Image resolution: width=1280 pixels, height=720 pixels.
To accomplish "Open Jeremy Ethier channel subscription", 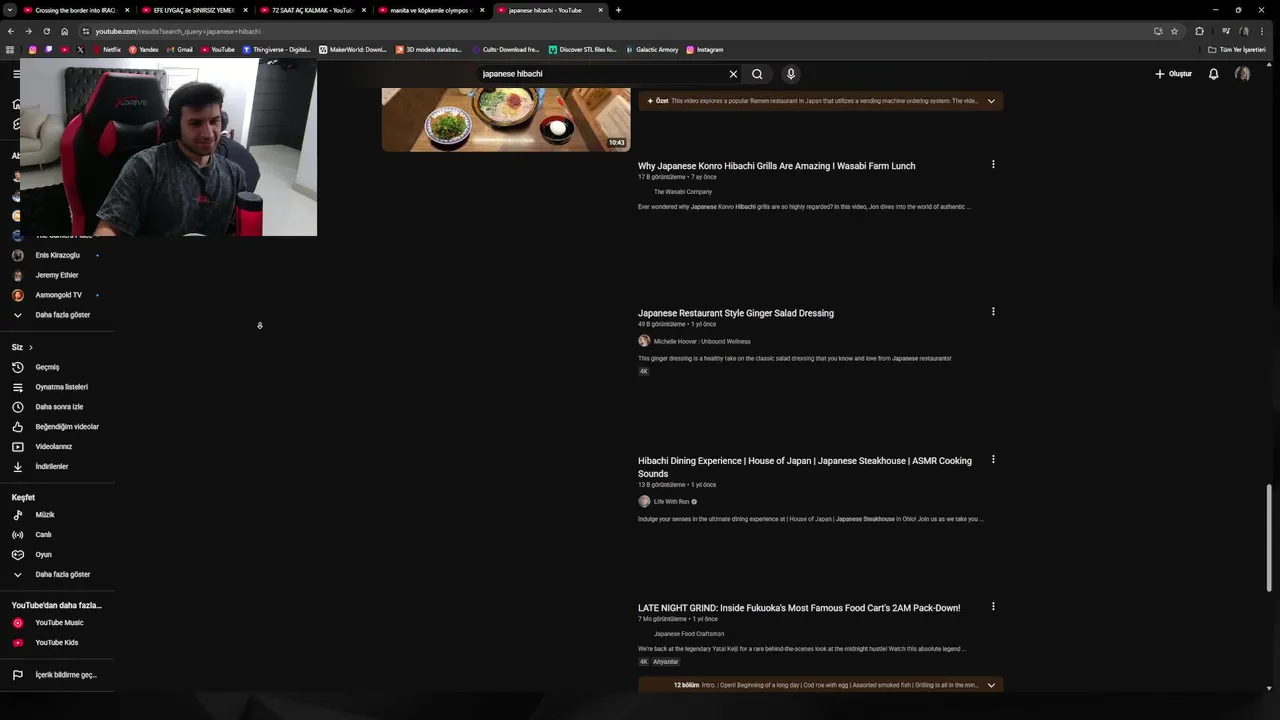I will (57, 275).
